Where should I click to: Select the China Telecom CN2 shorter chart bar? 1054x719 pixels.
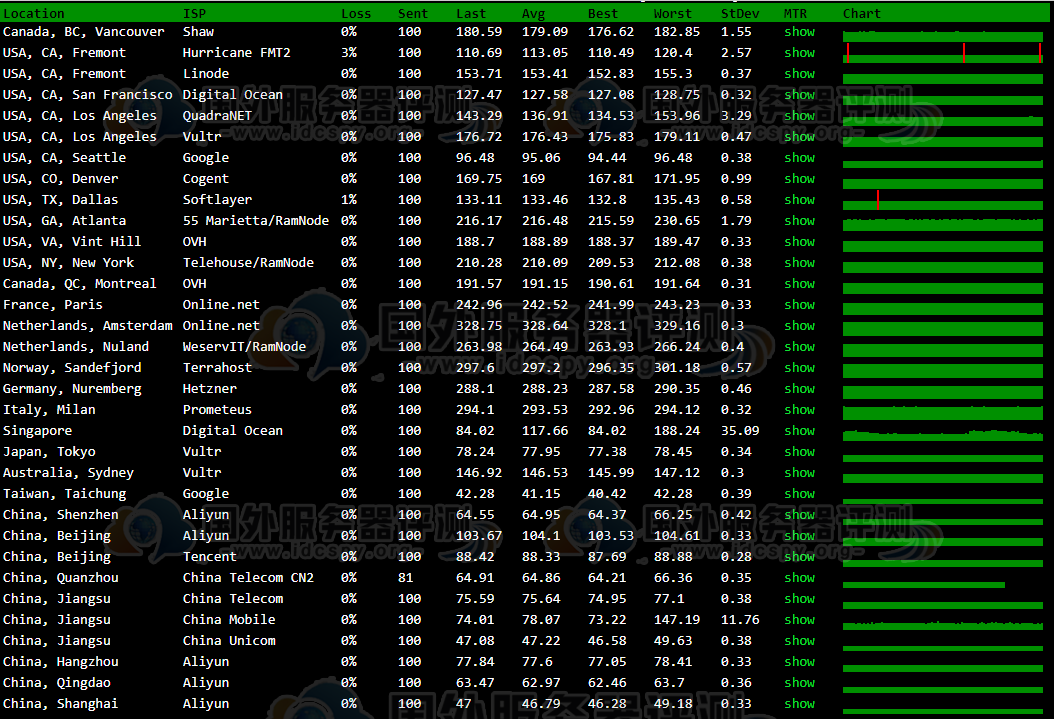924,585
